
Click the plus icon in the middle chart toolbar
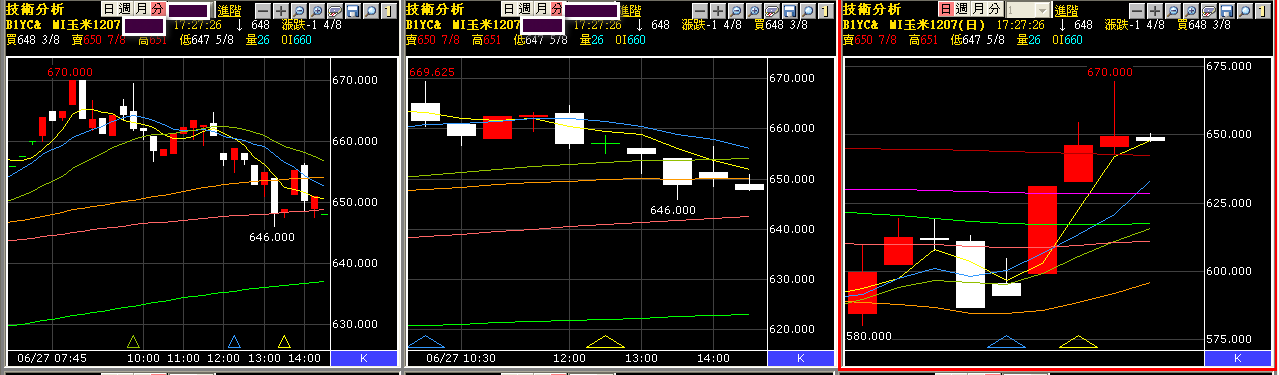[x=717, y=11]
